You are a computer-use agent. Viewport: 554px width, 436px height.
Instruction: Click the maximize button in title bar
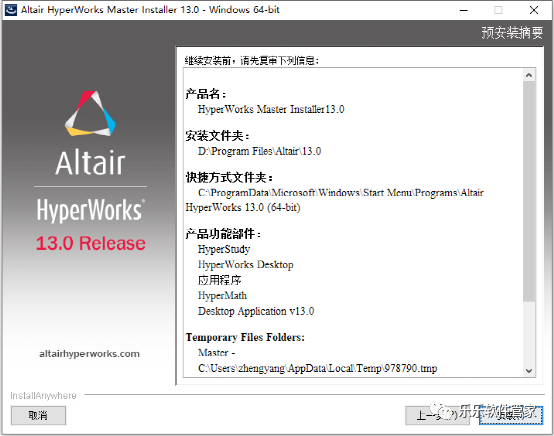coord(498,10)
